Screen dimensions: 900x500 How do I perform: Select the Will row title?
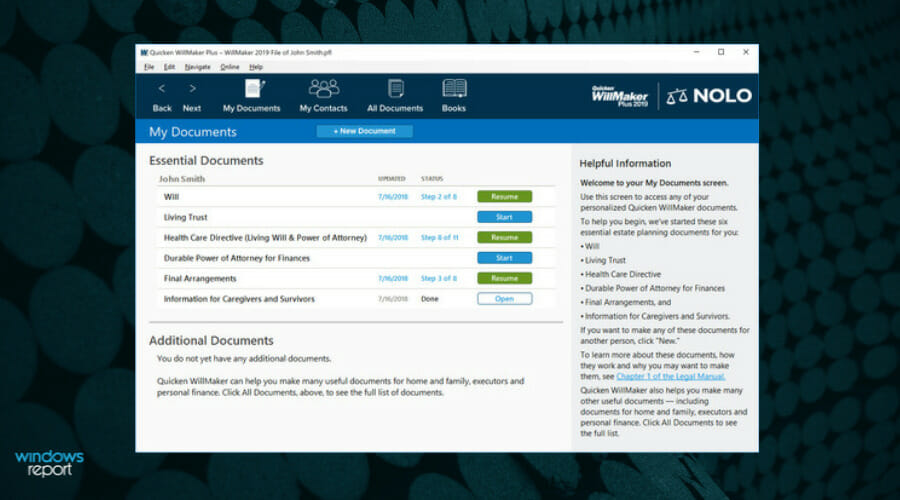(172, 197)
